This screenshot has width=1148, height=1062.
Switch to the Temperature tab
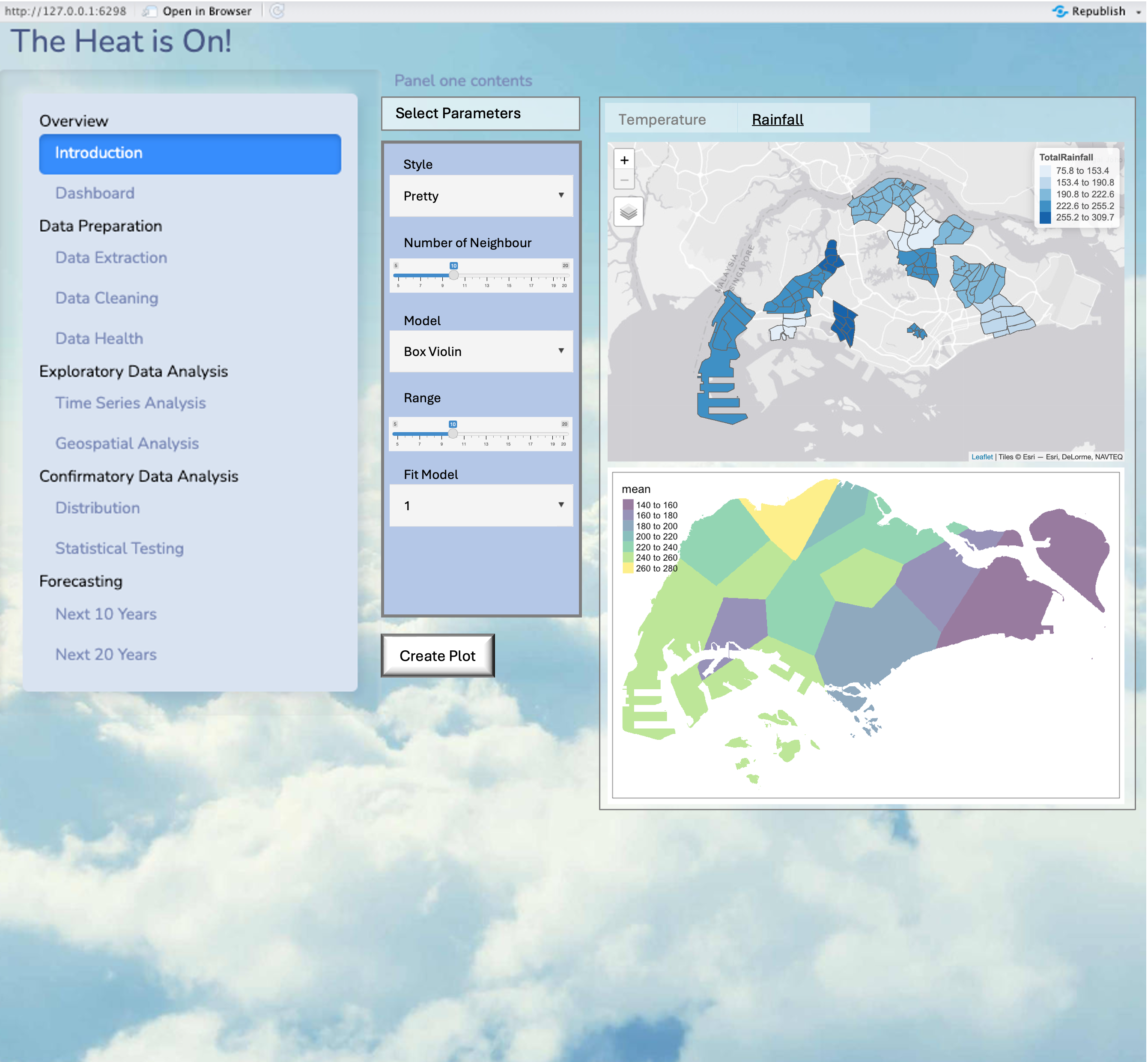click(662, 120)
